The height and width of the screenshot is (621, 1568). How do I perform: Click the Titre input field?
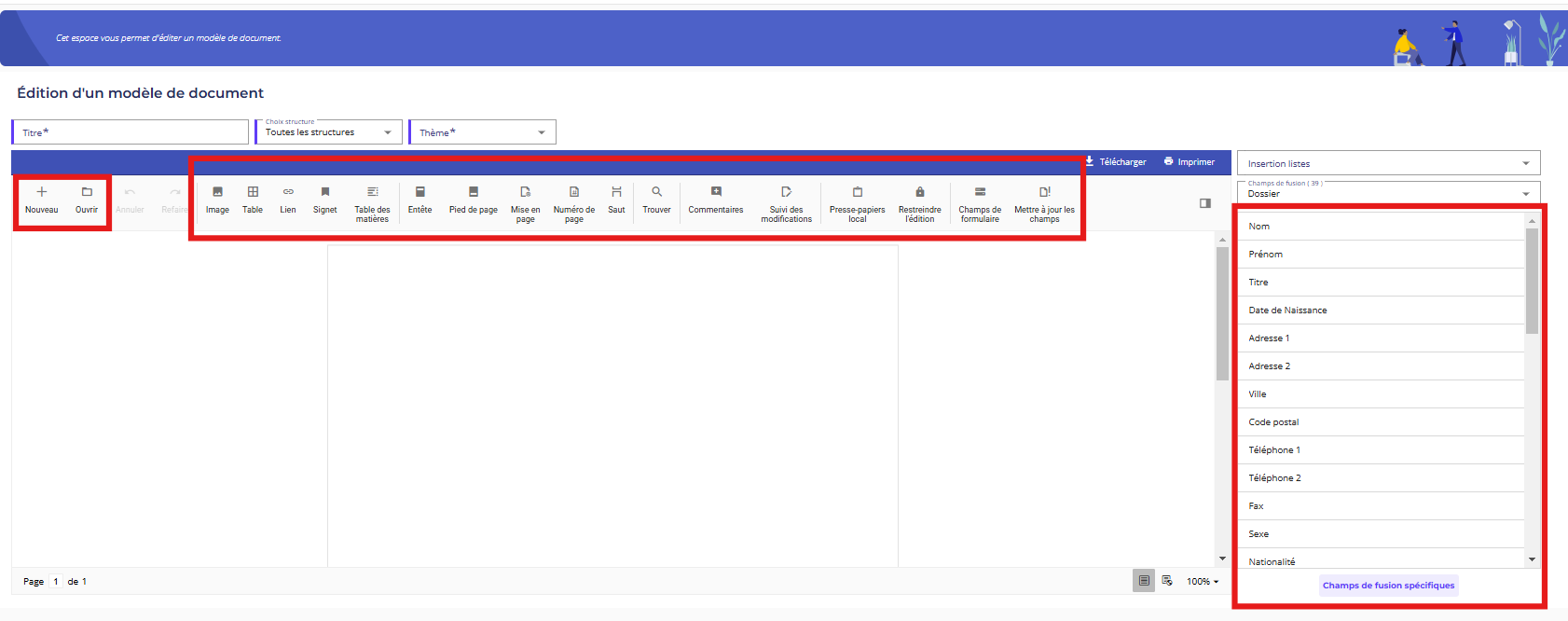(131, 132)
